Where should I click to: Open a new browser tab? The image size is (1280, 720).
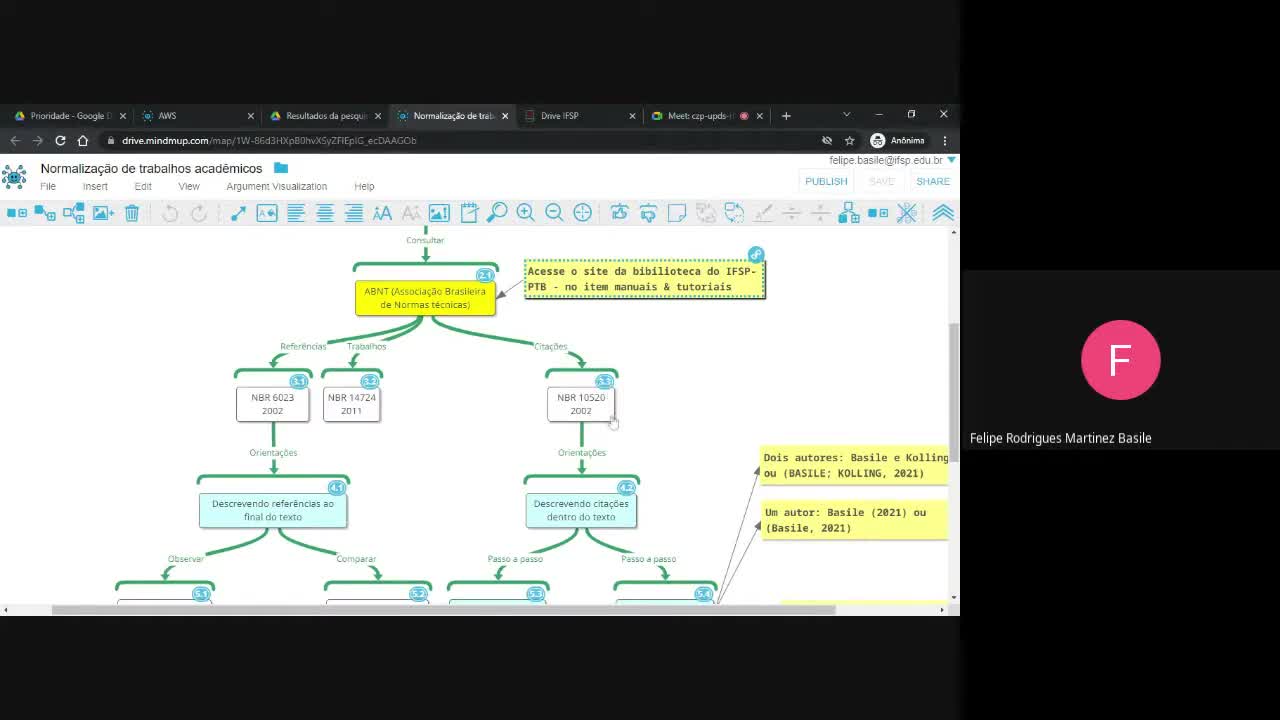pyautogui.click(x=786, y=116)
